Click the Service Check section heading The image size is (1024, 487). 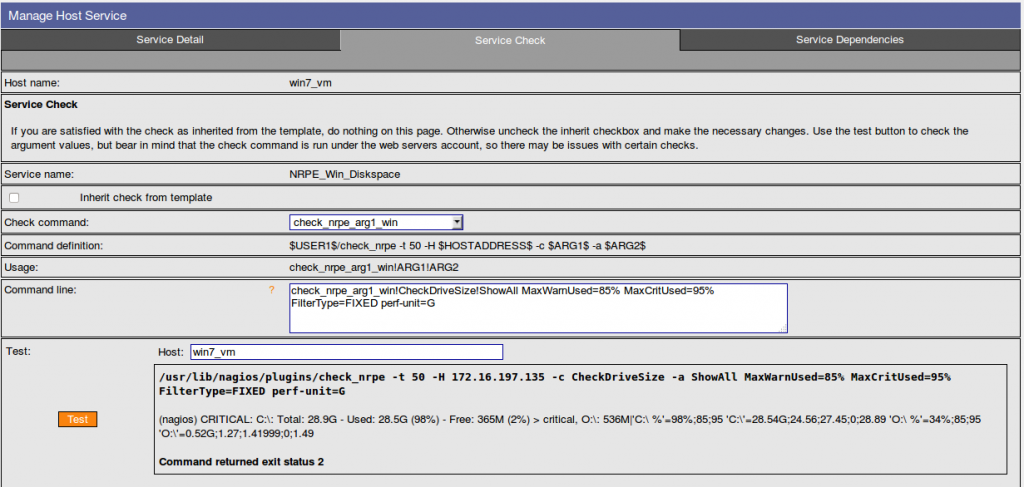[x=41, y=104]
